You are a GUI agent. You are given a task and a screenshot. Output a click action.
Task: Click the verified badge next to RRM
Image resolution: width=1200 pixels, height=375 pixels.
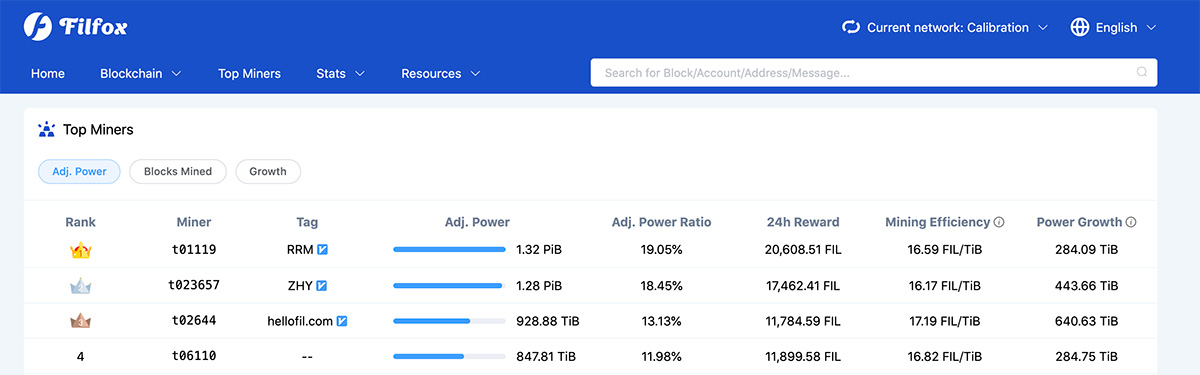(x=323, y=250)
